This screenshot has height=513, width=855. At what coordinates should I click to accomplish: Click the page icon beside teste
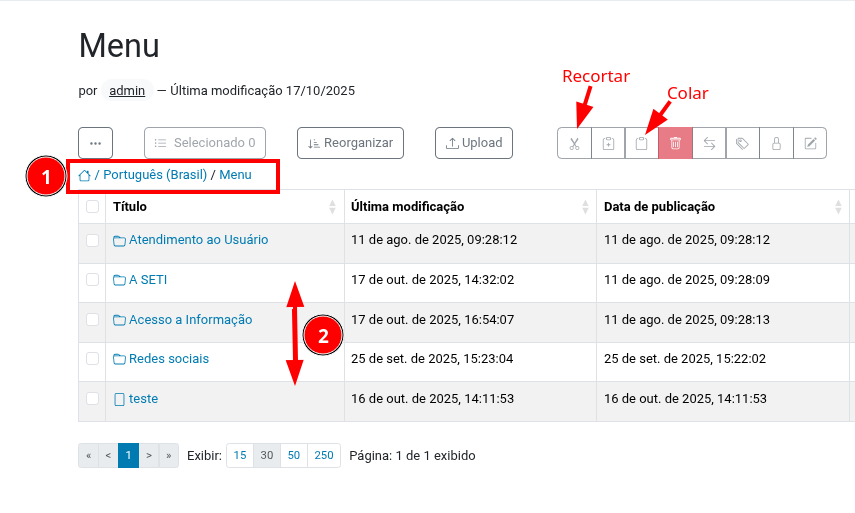(119, 400)
